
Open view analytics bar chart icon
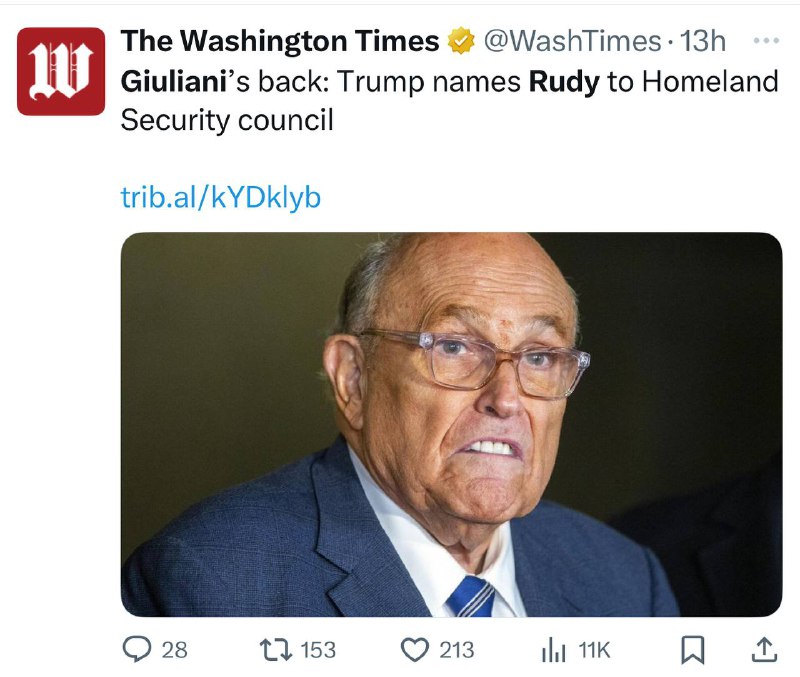pyautogui.click(x=554, y=650)
